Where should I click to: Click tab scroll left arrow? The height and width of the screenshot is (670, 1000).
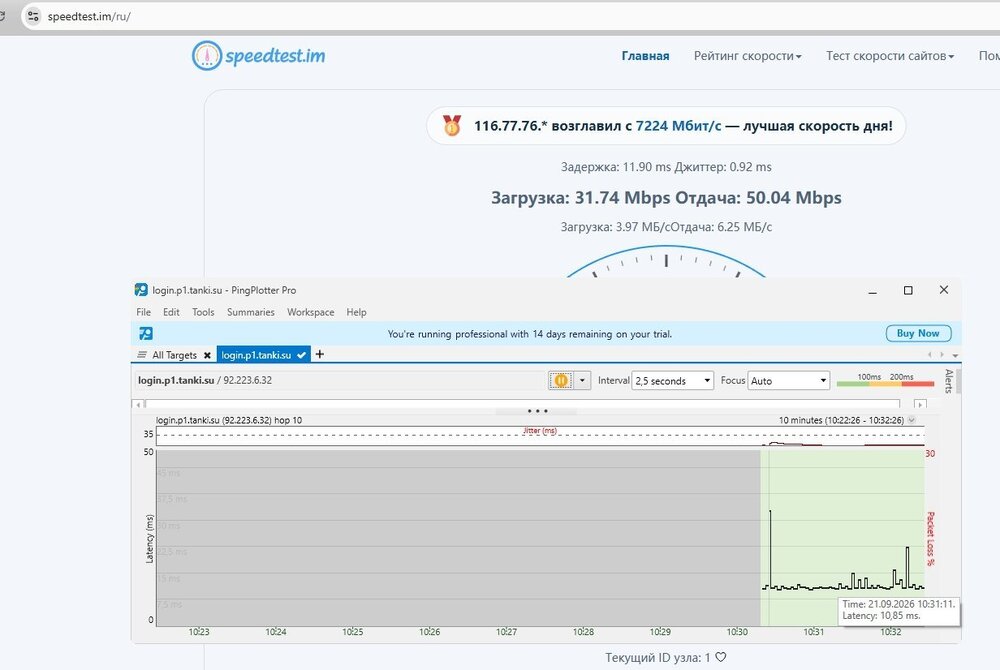930,354
